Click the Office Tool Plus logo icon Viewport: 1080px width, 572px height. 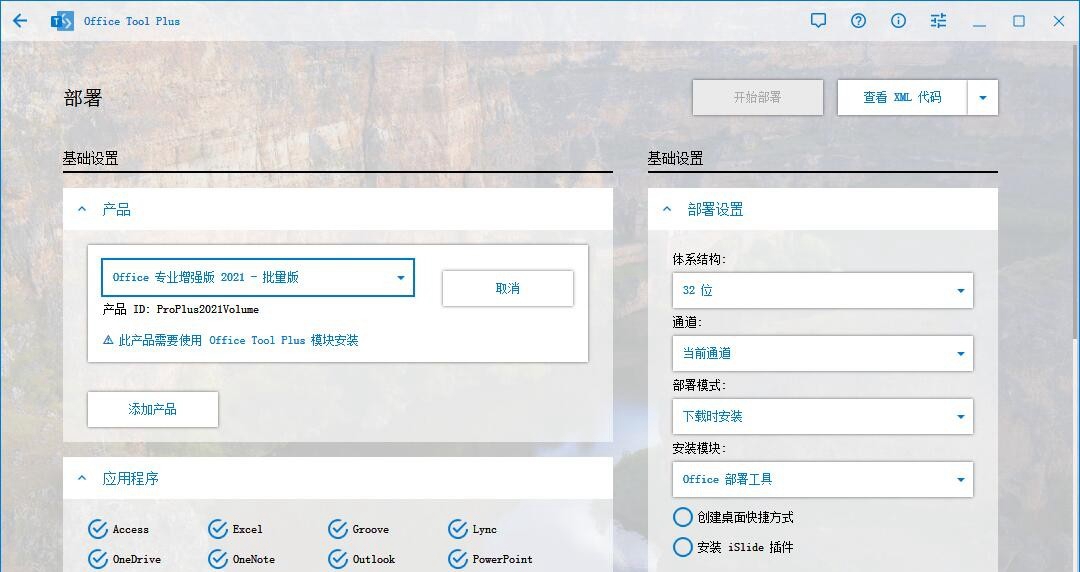(62, 21)
